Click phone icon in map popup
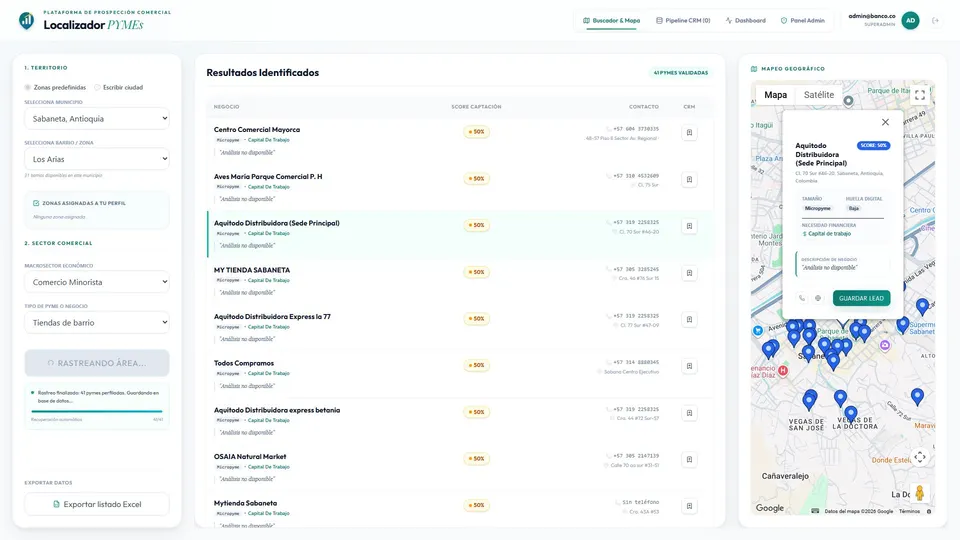The width and height of the screenshot is (960, 540). point(802,298)
